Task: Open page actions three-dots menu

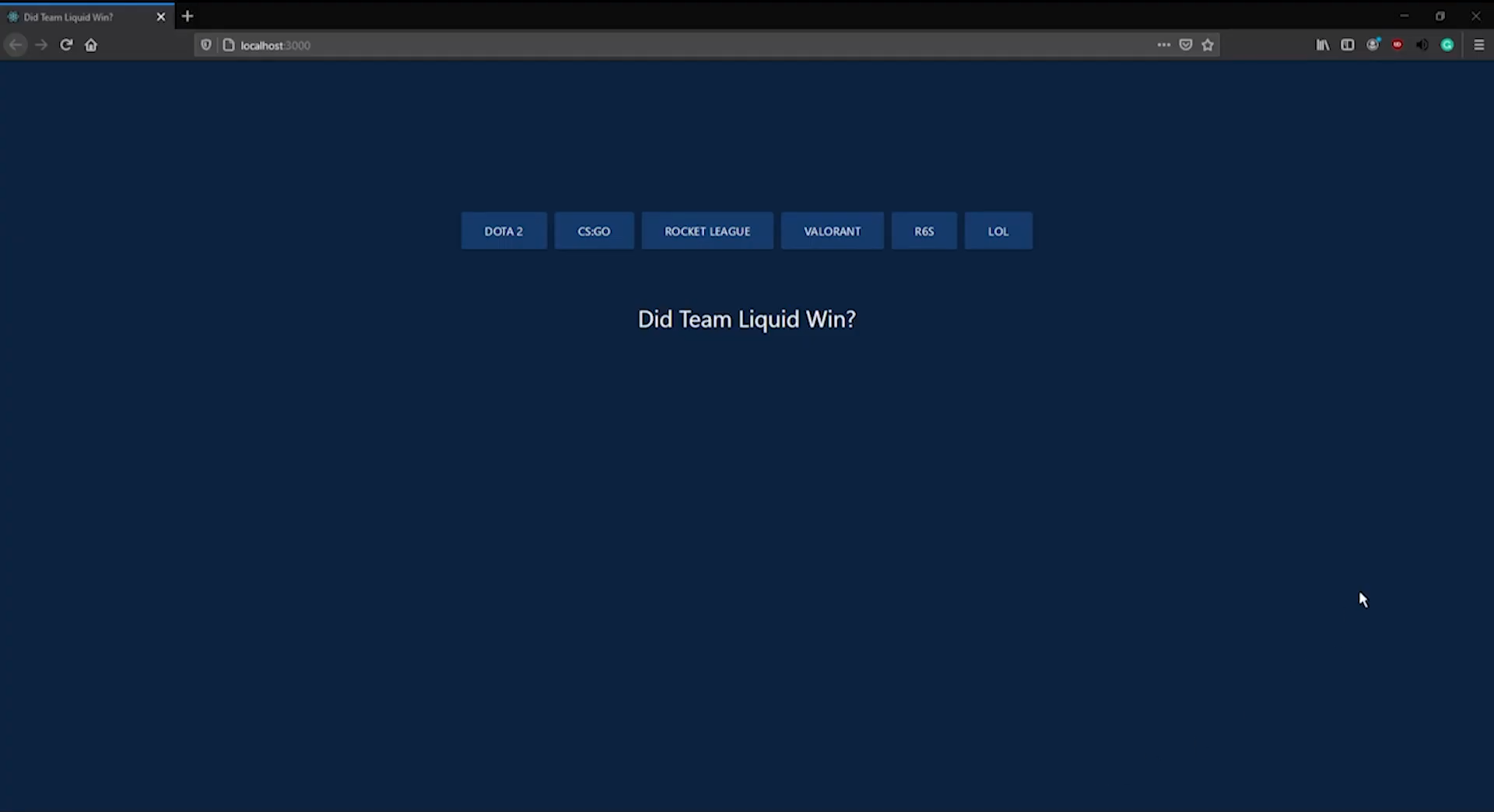Action: 1163,45
